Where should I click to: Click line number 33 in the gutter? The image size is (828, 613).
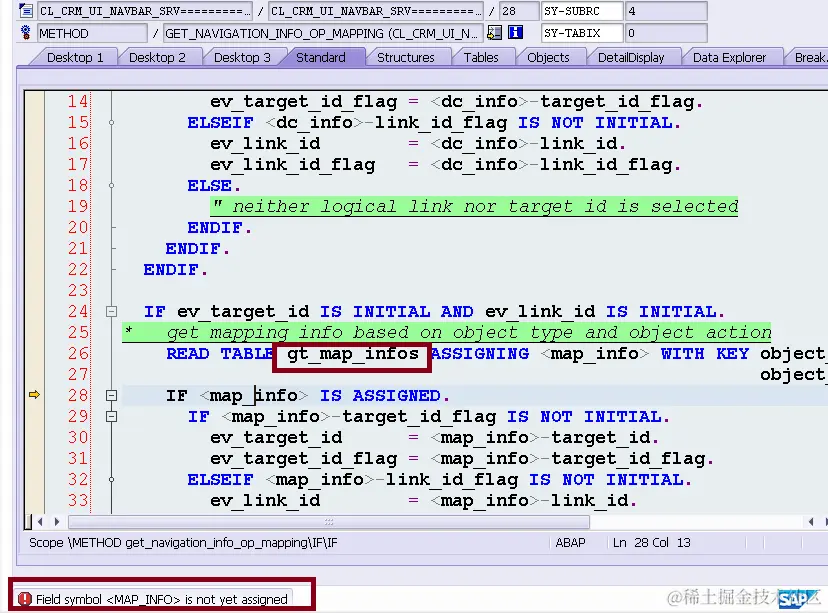(x=78, y=500)
